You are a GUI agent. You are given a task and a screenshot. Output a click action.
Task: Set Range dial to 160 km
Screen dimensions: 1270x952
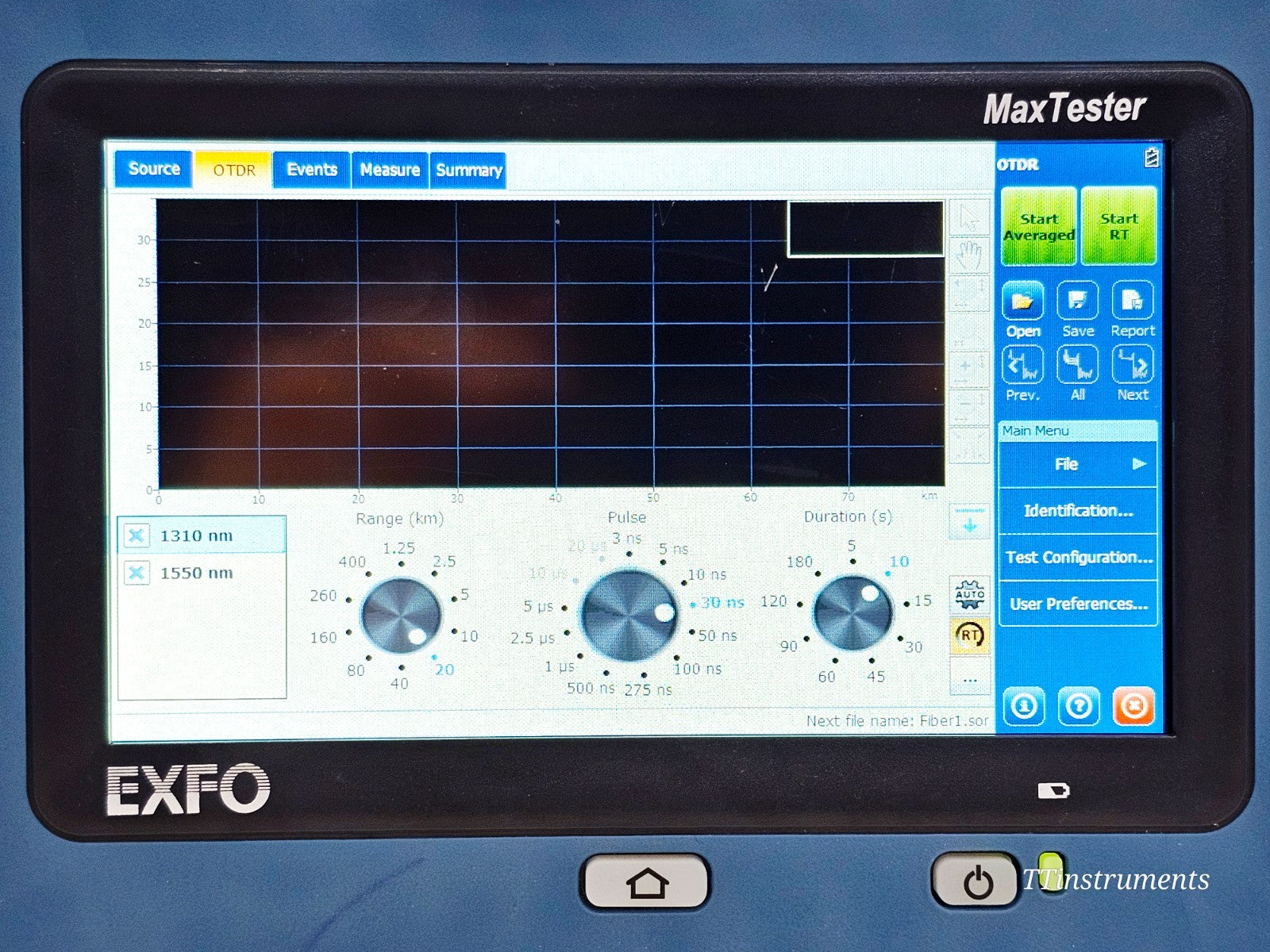click(323, 637)
